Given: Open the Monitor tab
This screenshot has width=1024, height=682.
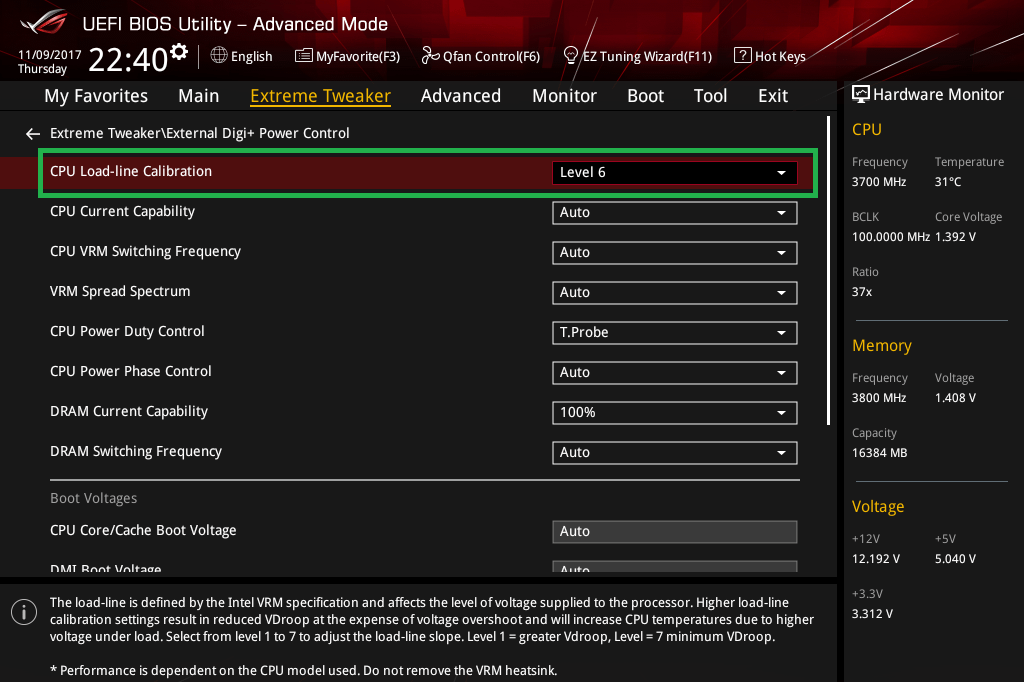Looking at the screenshot, I should pos(564,96).
